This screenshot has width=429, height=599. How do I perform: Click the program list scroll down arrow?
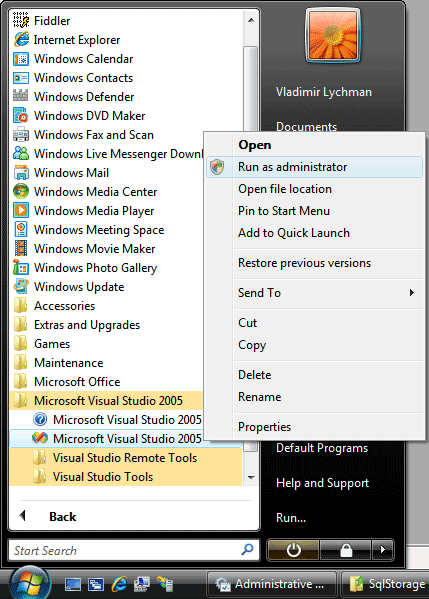pos(251,478)
